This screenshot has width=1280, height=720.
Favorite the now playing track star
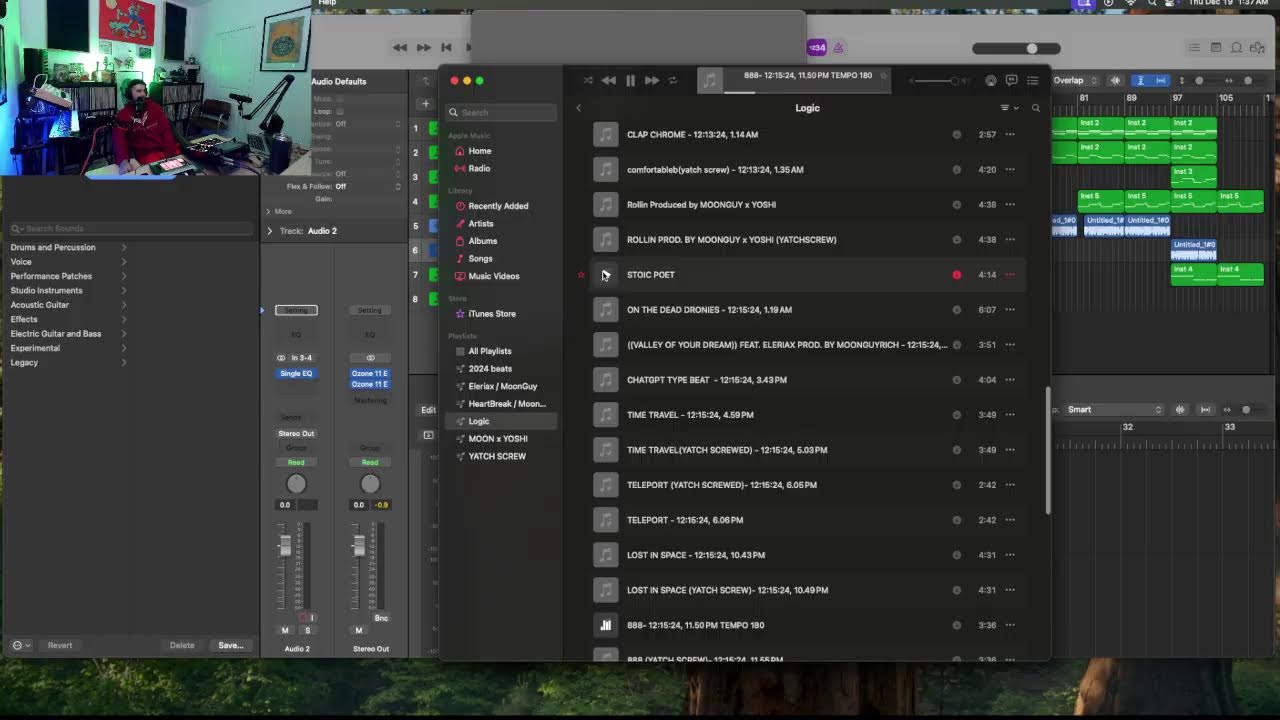883,76
